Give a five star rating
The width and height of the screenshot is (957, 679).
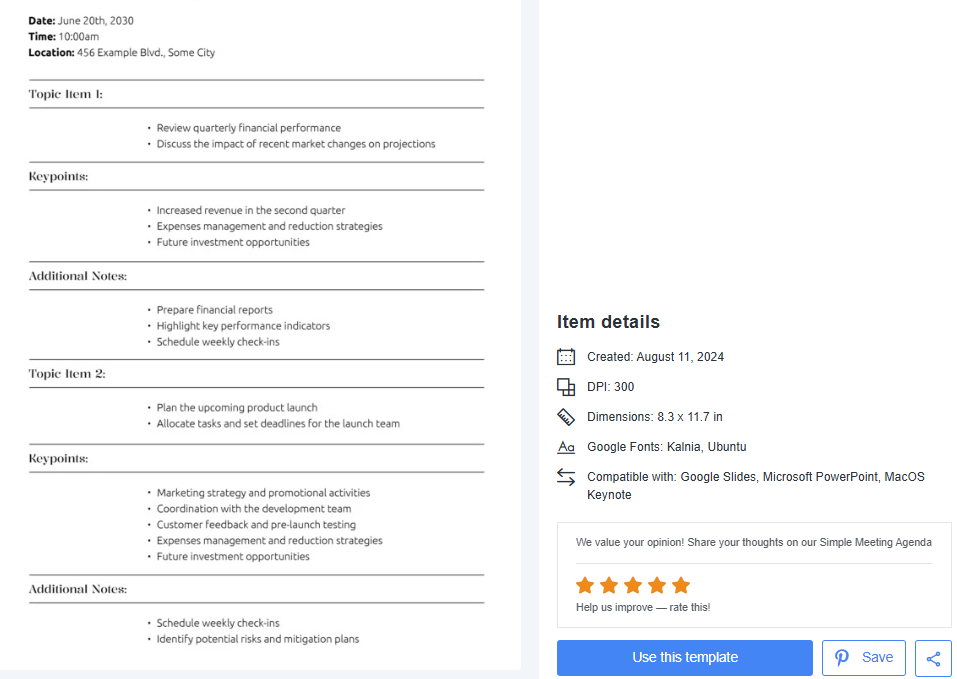point(681,586)
